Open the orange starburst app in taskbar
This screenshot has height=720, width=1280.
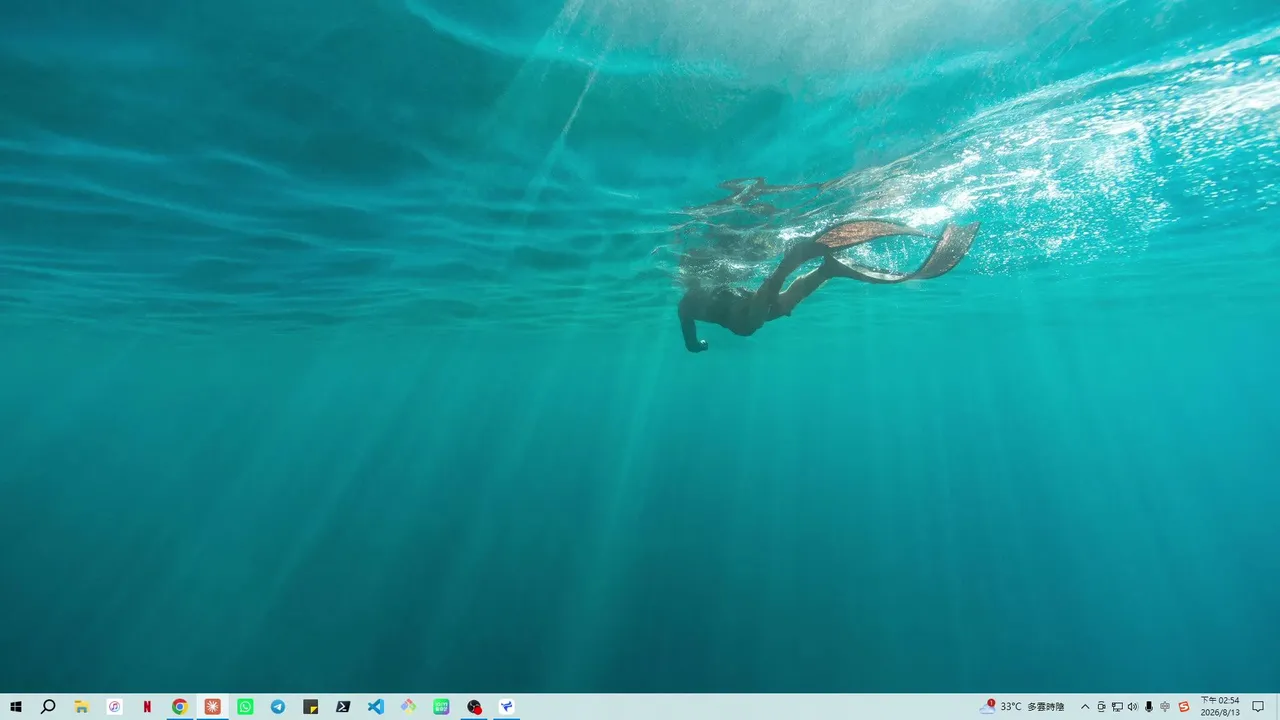click(212, 707)
